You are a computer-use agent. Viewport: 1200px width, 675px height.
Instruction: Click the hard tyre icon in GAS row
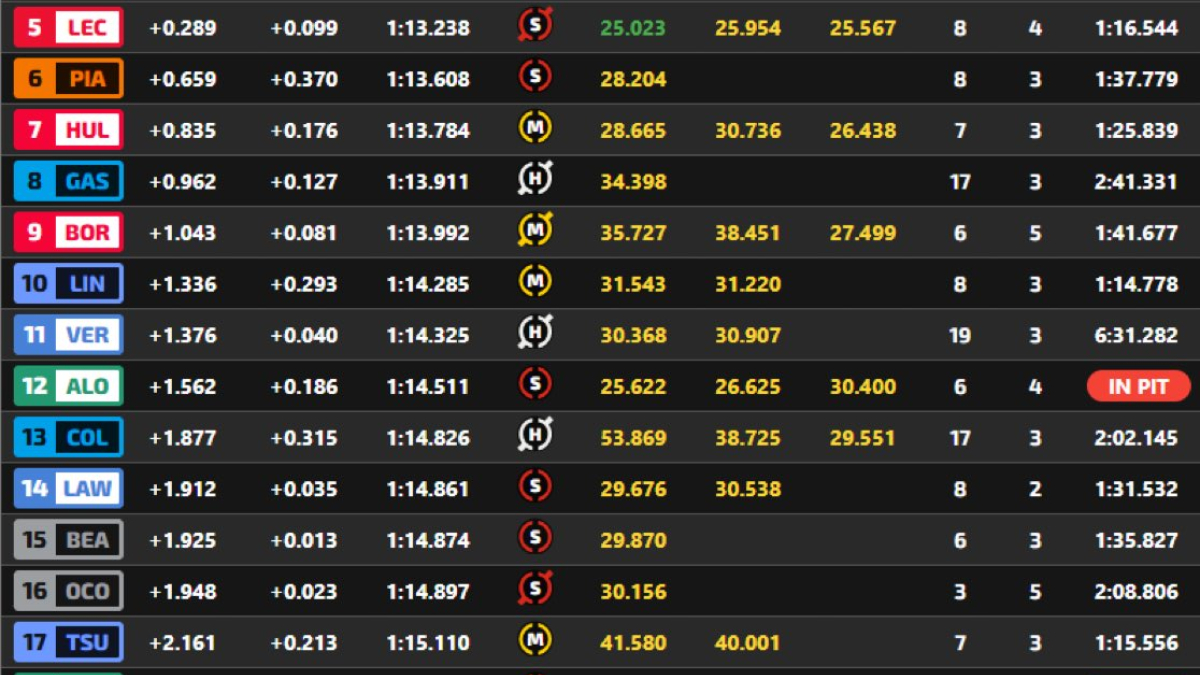coord(535,179)
